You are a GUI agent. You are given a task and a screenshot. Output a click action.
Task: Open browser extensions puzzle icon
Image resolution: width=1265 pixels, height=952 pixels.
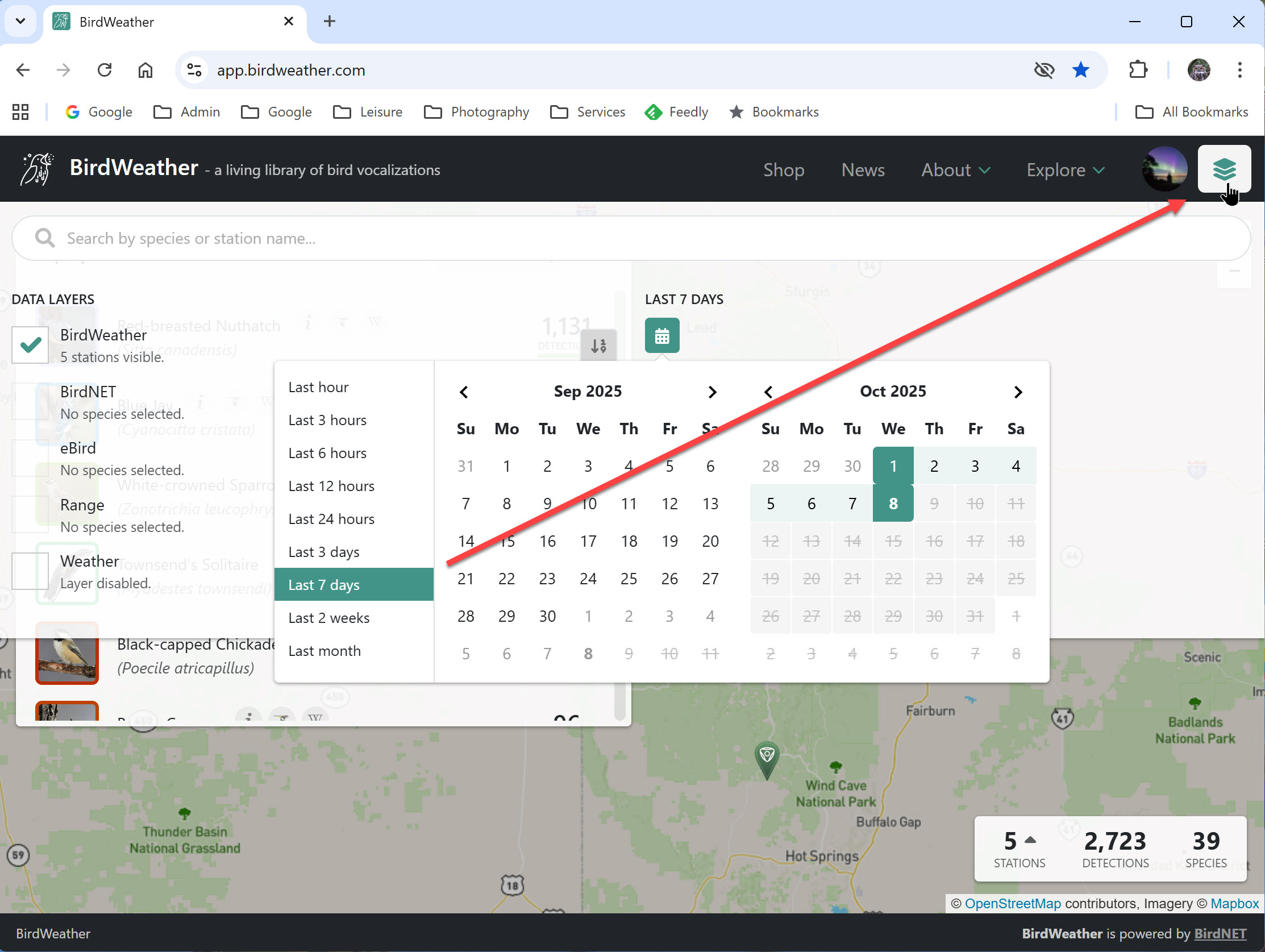[x=1138, y=70]
